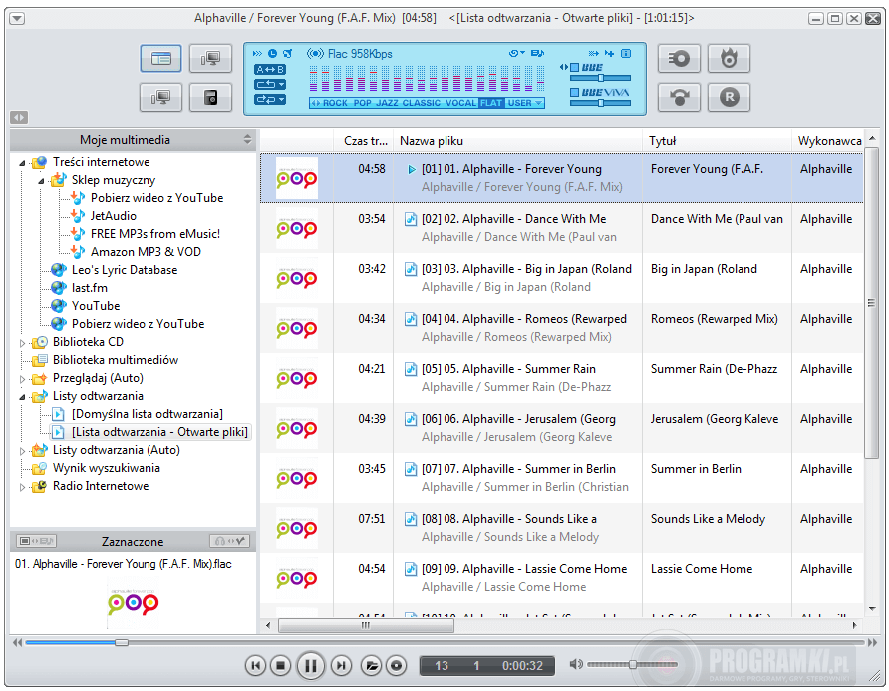Select track 02 Dance With Me row
889x691 pixels.
point(561,228)
